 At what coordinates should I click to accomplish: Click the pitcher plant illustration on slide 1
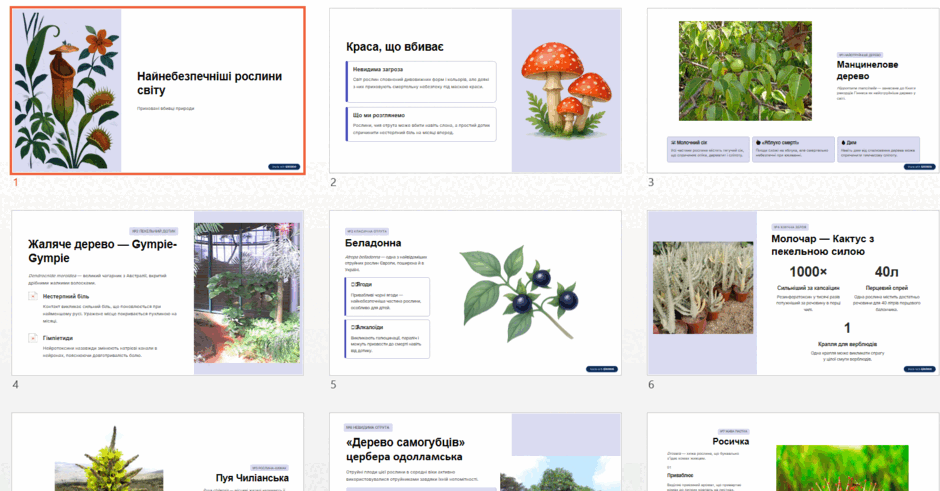click(67, 91)
